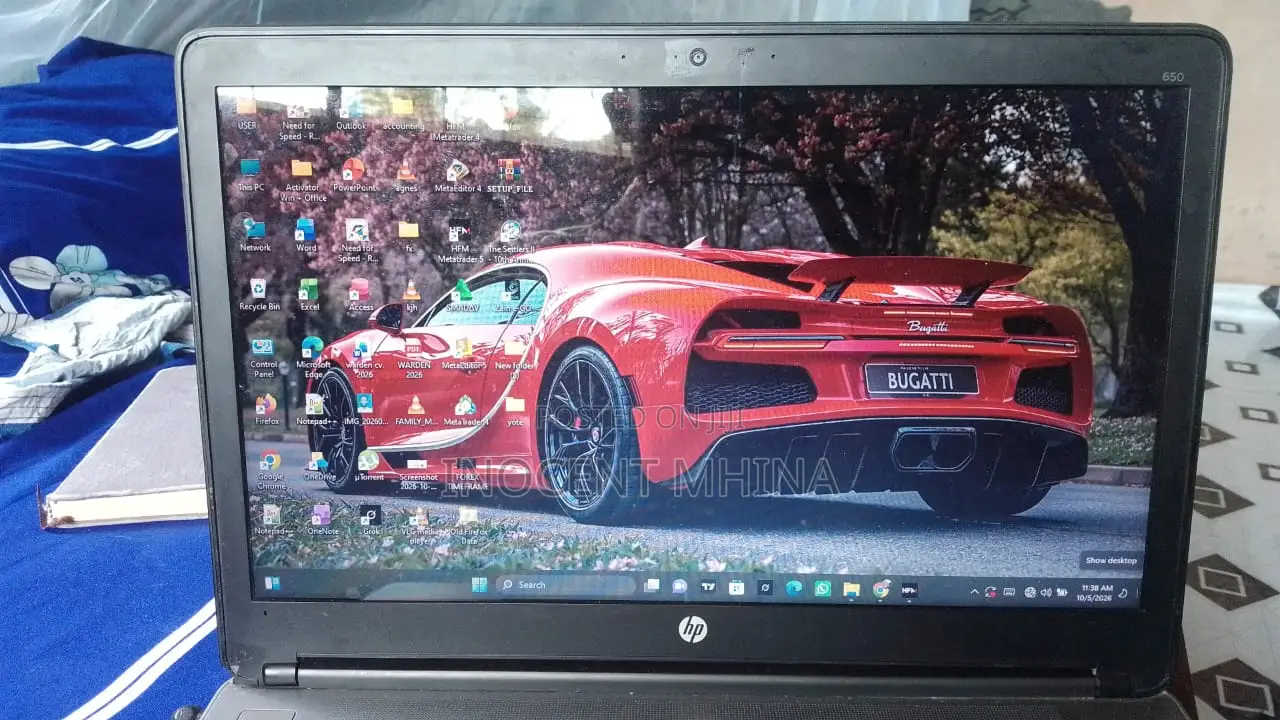Open the Grok desktop shortcut

coord(371,520)
